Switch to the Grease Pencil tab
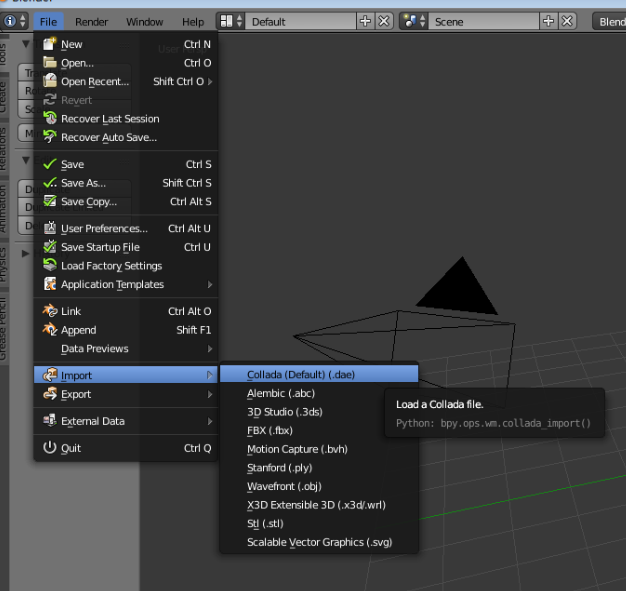Image resolution: width=626 pixels, height=591 pixels. coord(4,329)
